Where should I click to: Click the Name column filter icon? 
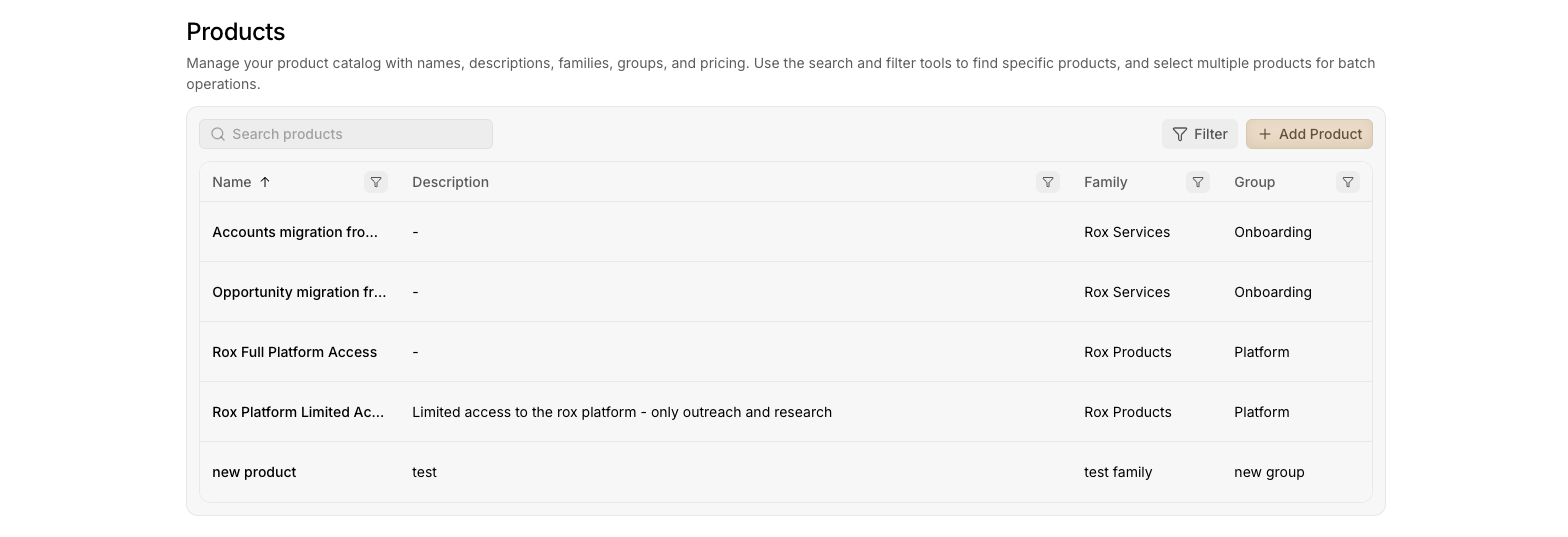[376, 182]
